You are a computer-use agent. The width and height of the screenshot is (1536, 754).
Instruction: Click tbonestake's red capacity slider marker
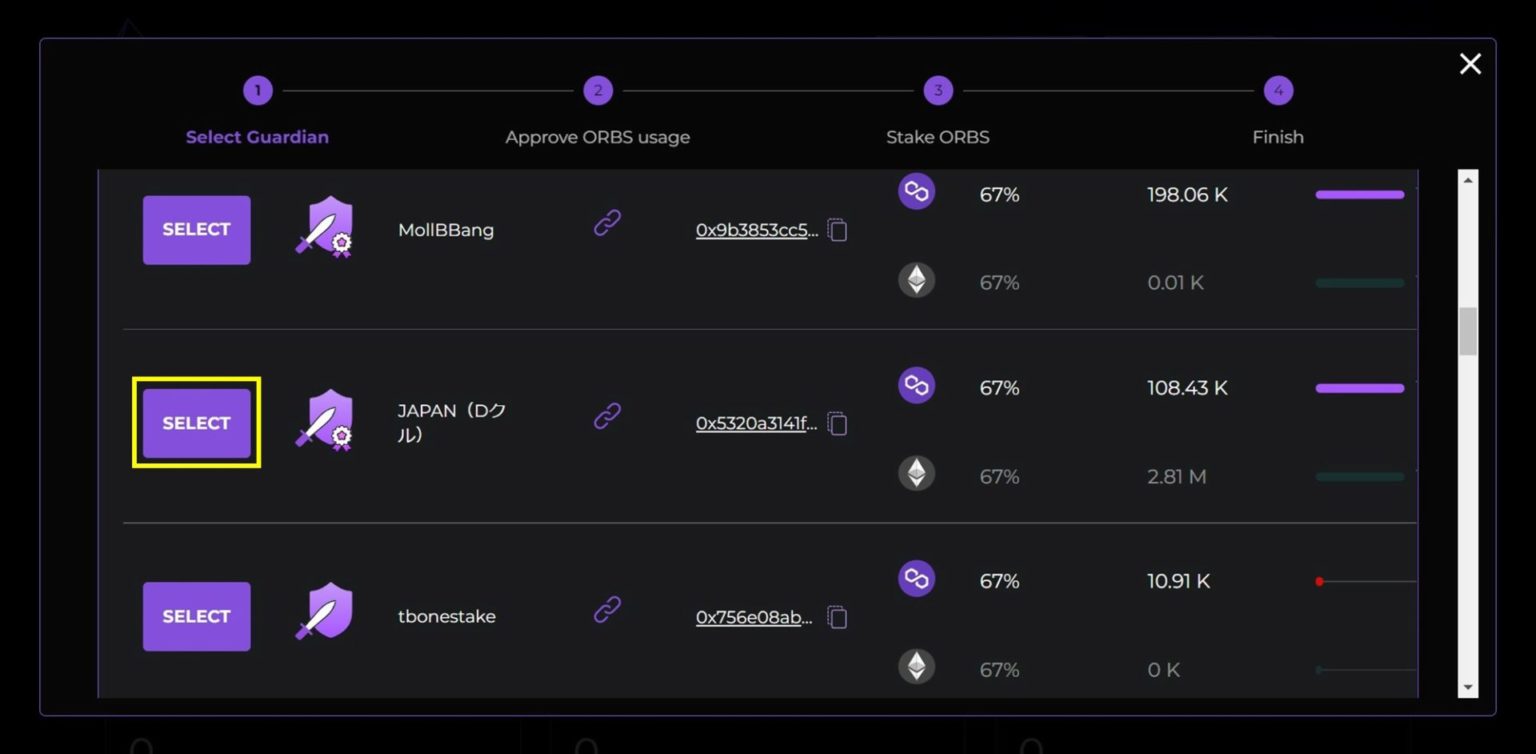coord(1320,580)
